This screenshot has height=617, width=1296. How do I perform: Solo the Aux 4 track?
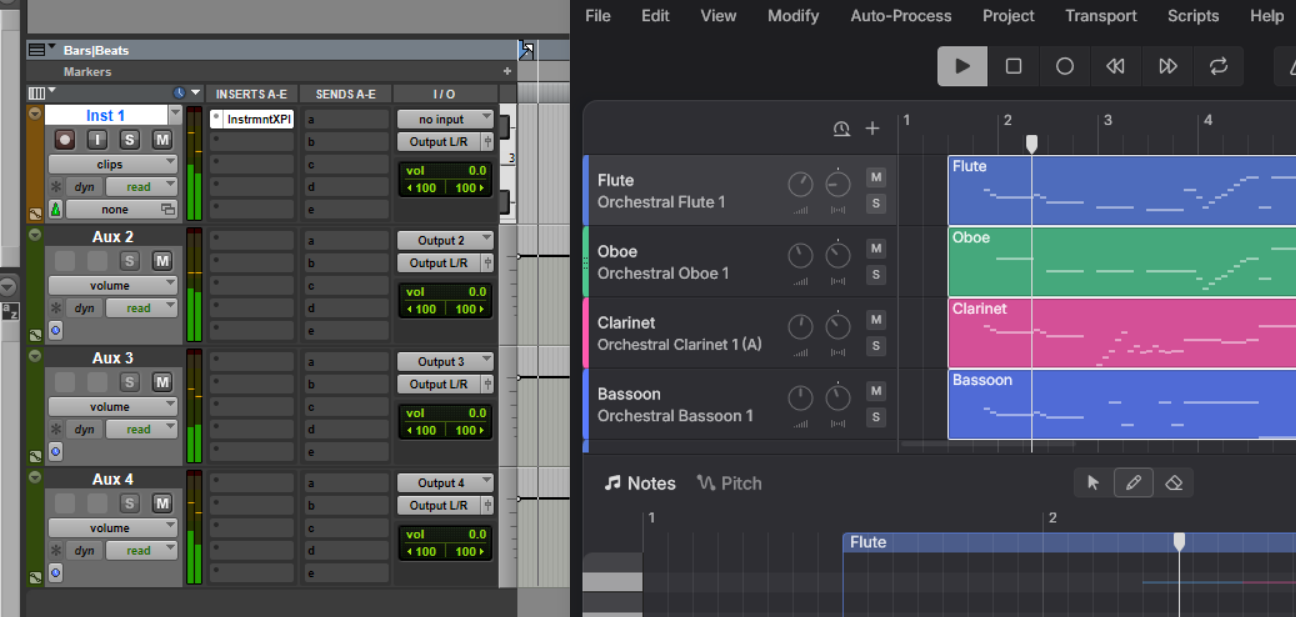[x=129, y=503]
